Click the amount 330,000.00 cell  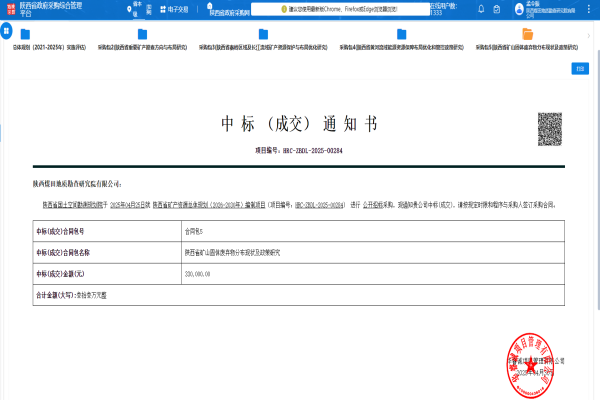pyautogui.click(x=373, y=274)
